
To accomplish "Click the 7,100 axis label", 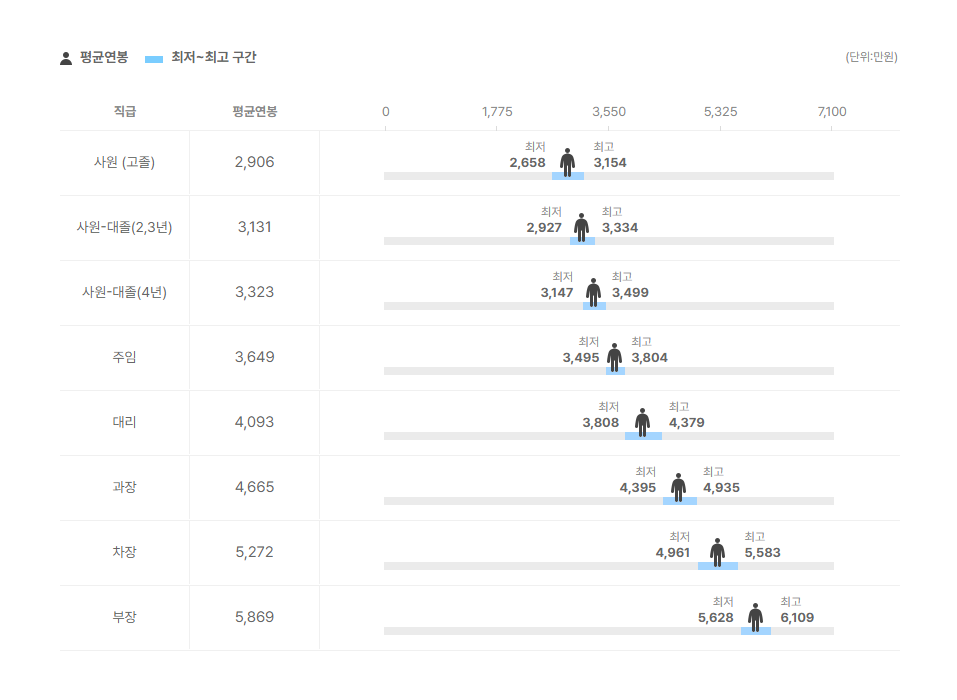I will 832,112.
